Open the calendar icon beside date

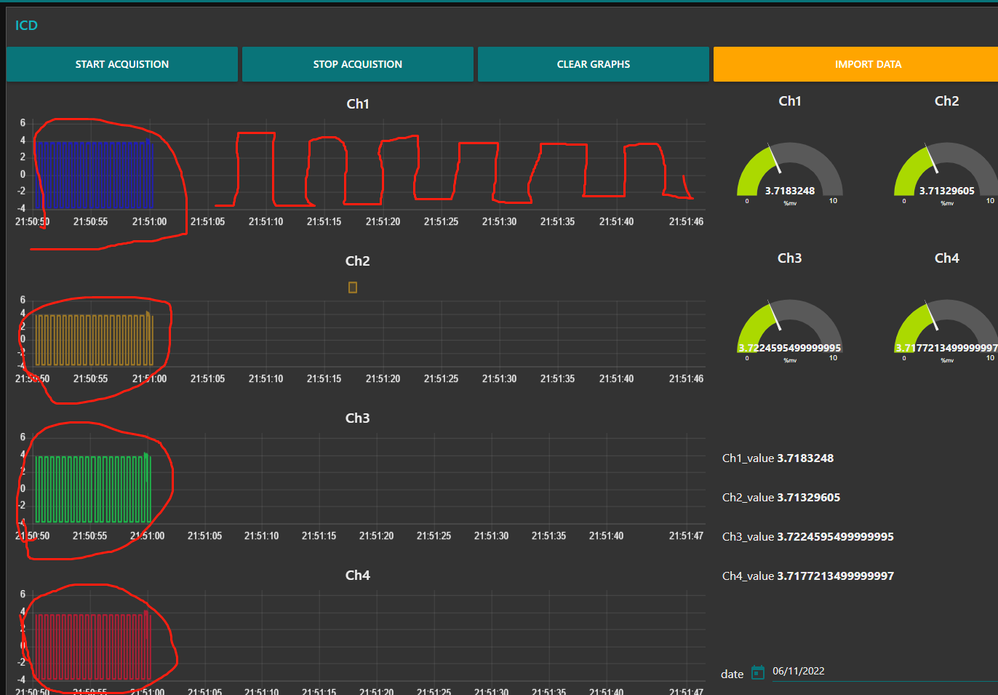[757, 672]
